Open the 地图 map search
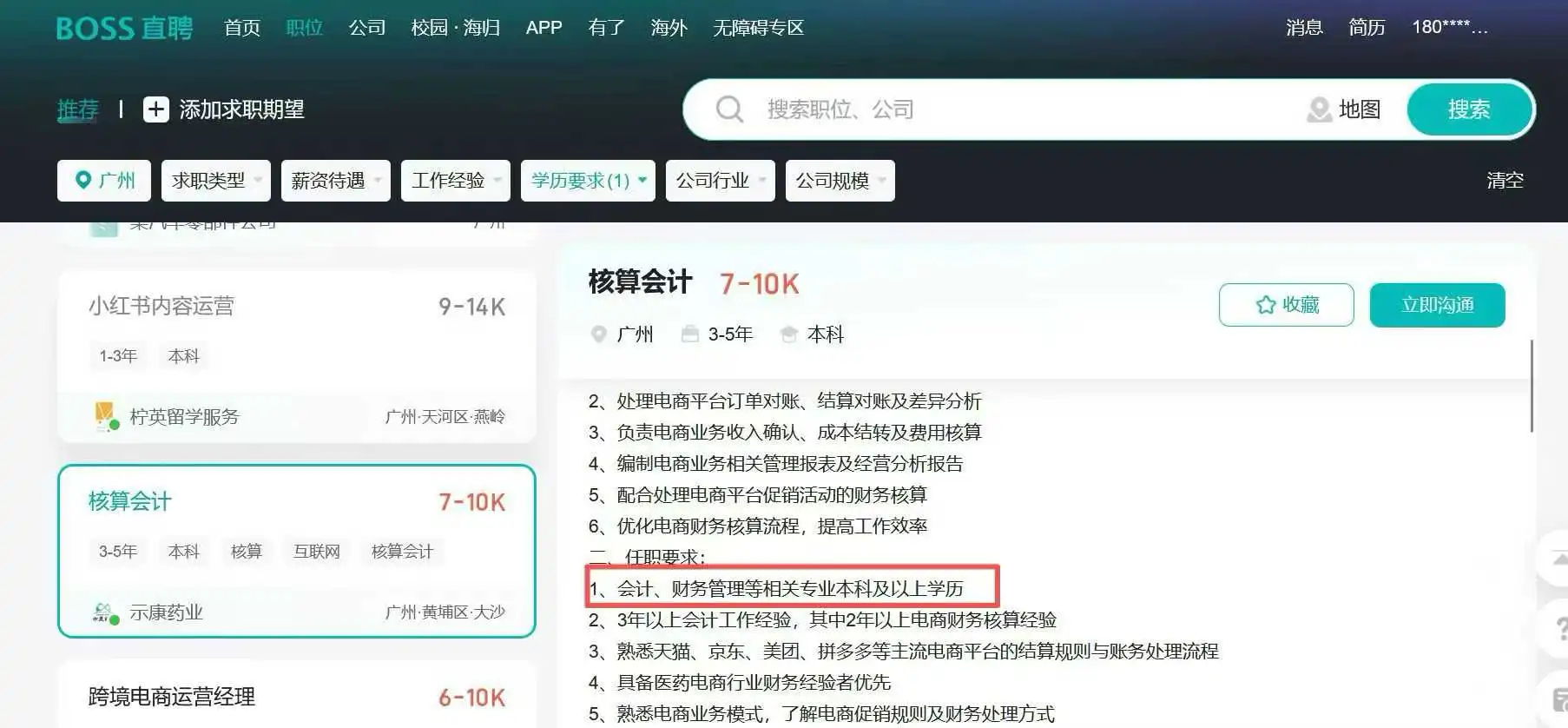The image size is (1568, 728). tap(1344, 109)
